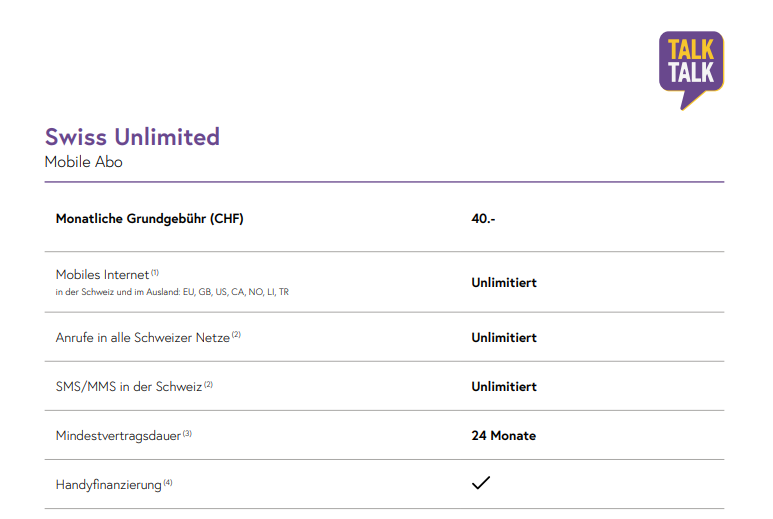Open footnote 2 beside Anrufe in alle Schweizer Netze
Screen dimensions: 773x519
coord(236,335)
